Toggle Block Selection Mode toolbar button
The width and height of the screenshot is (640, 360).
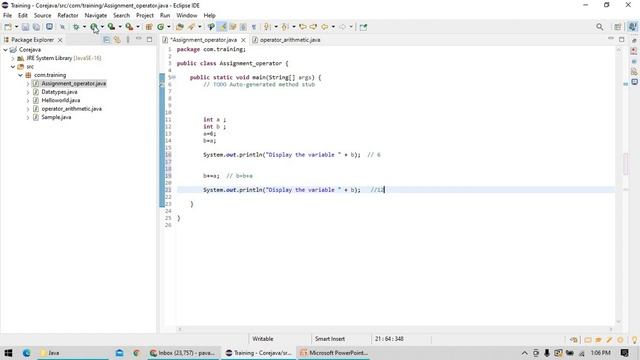click(243, 27)
